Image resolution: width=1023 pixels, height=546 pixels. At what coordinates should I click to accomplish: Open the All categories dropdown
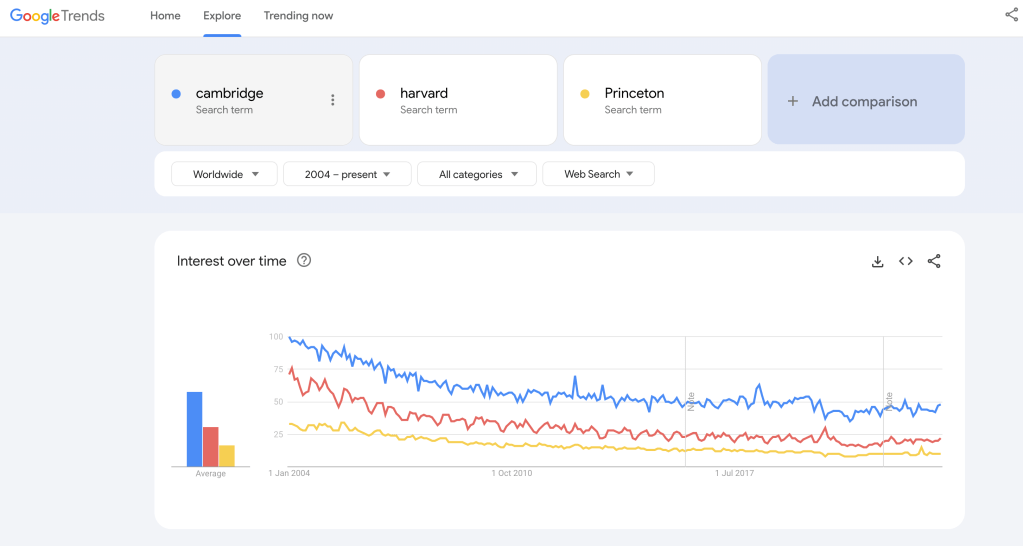[477, 174]
